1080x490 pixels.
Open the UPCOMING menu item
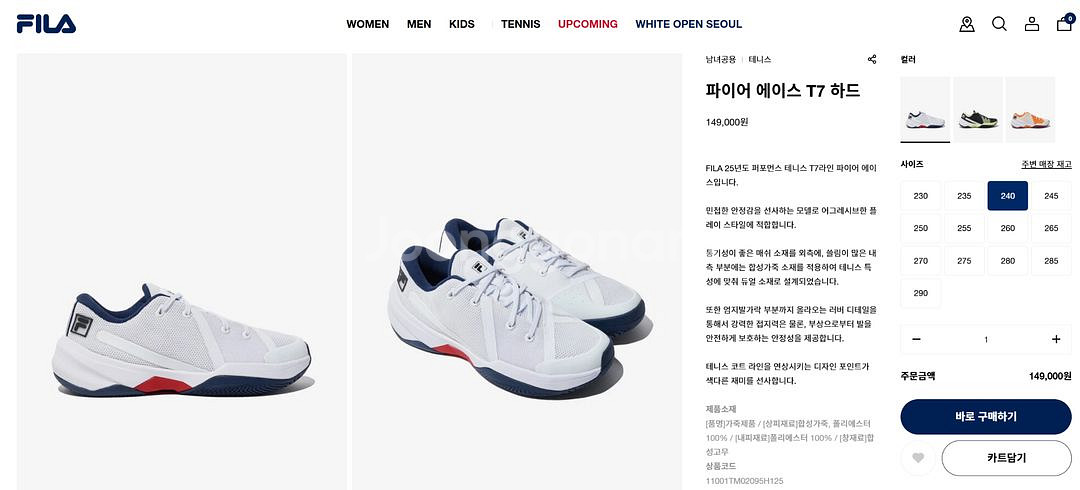tap(588, 24)
